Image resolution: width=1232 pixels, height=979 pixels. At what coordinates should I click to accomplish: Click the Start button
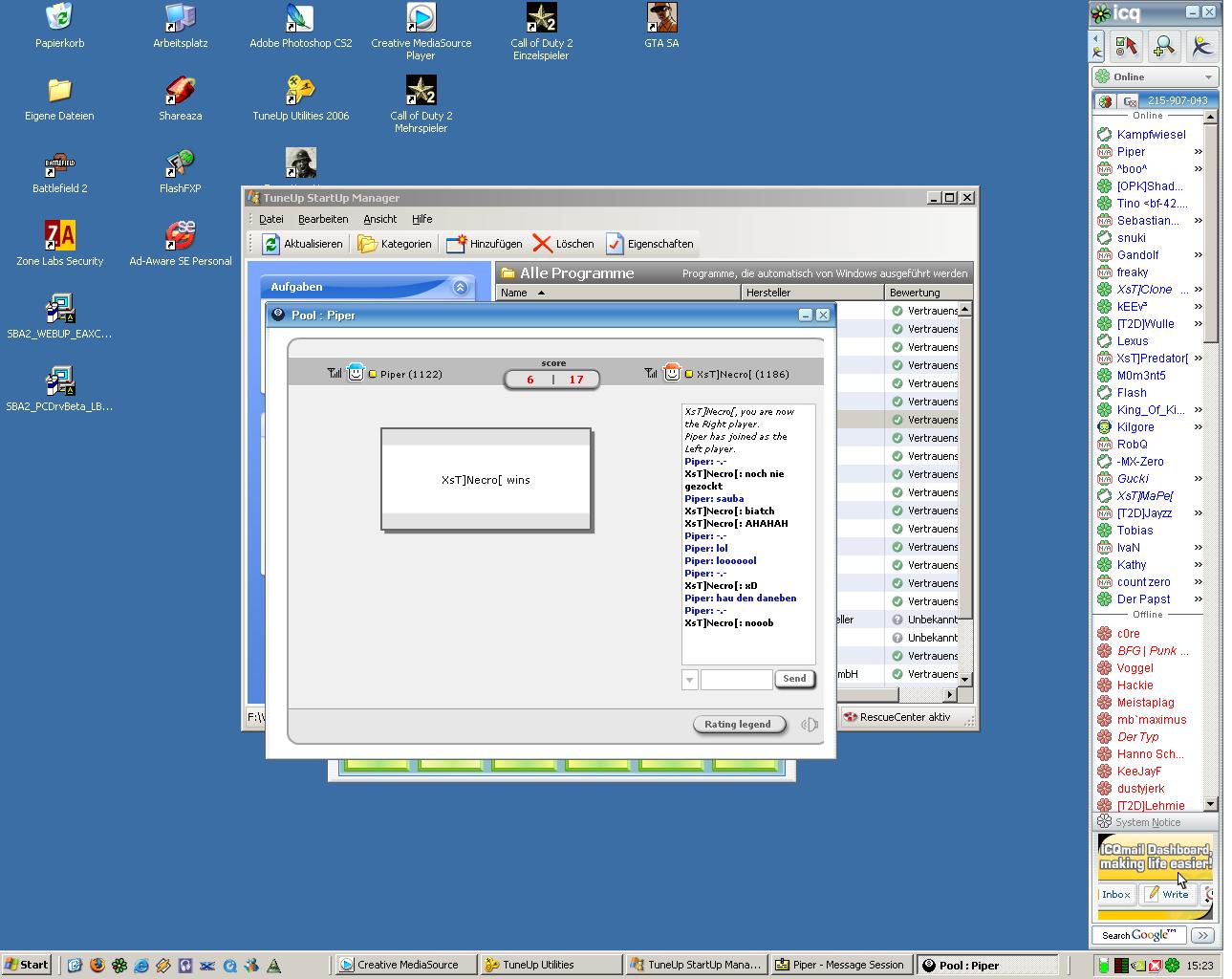[26, 965]
